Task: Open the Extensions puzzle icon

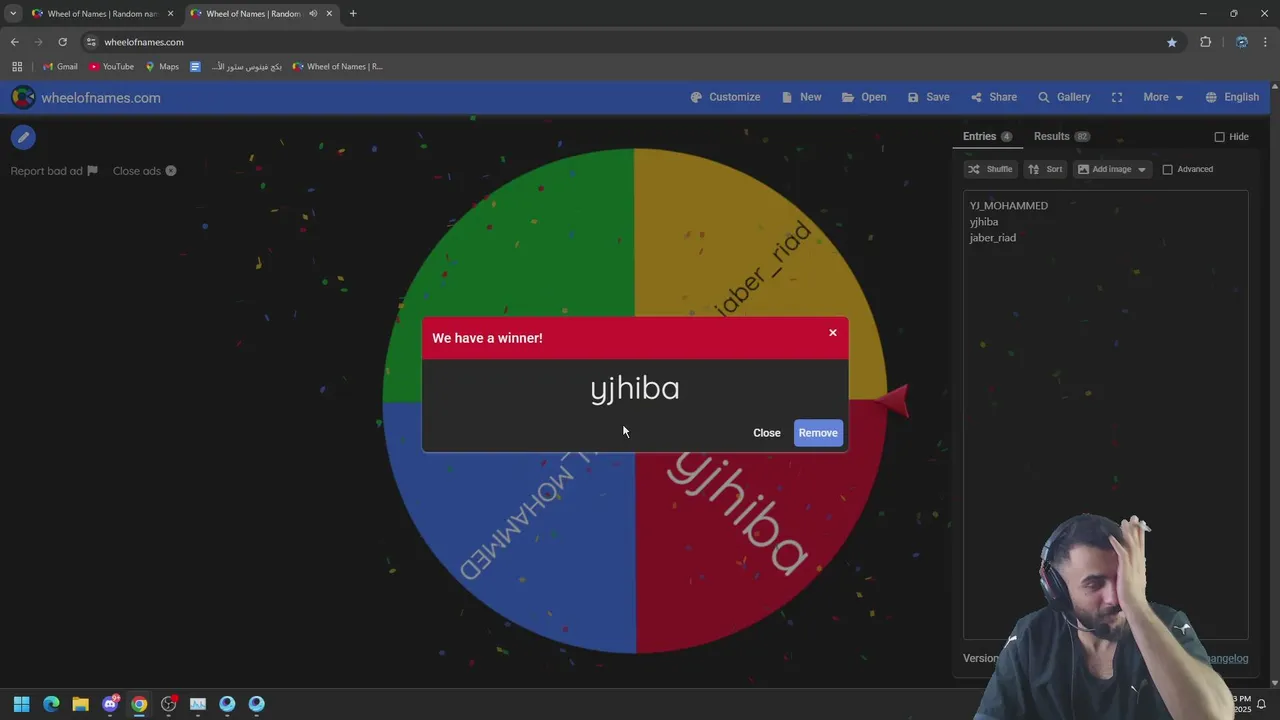Action: tap(1205, 42)
